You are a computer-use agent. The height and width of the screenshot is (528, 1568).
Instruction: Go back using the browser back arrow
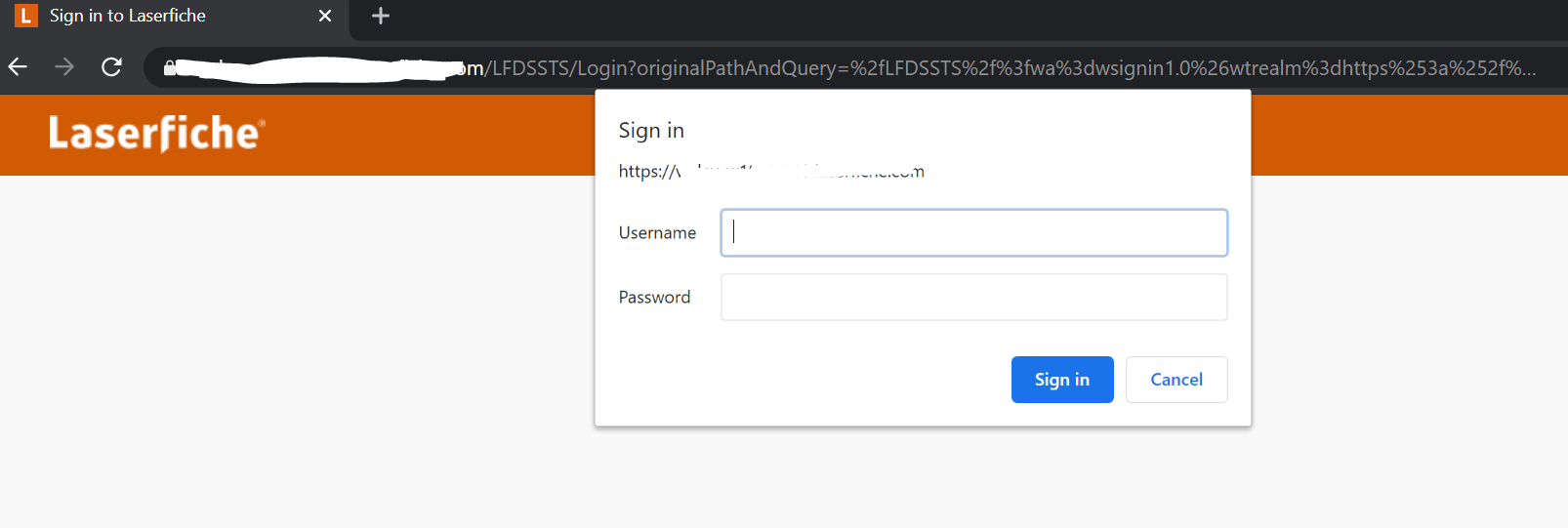(18, 66)
